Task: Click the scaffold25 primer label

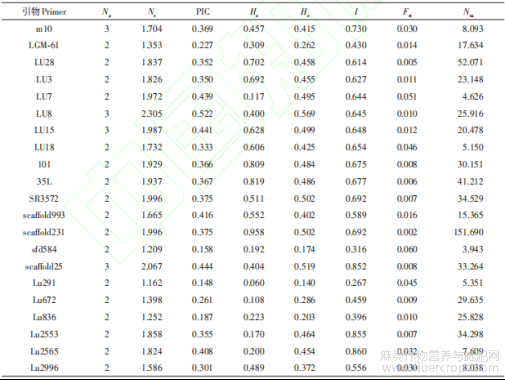Action: tap(44, 267)
